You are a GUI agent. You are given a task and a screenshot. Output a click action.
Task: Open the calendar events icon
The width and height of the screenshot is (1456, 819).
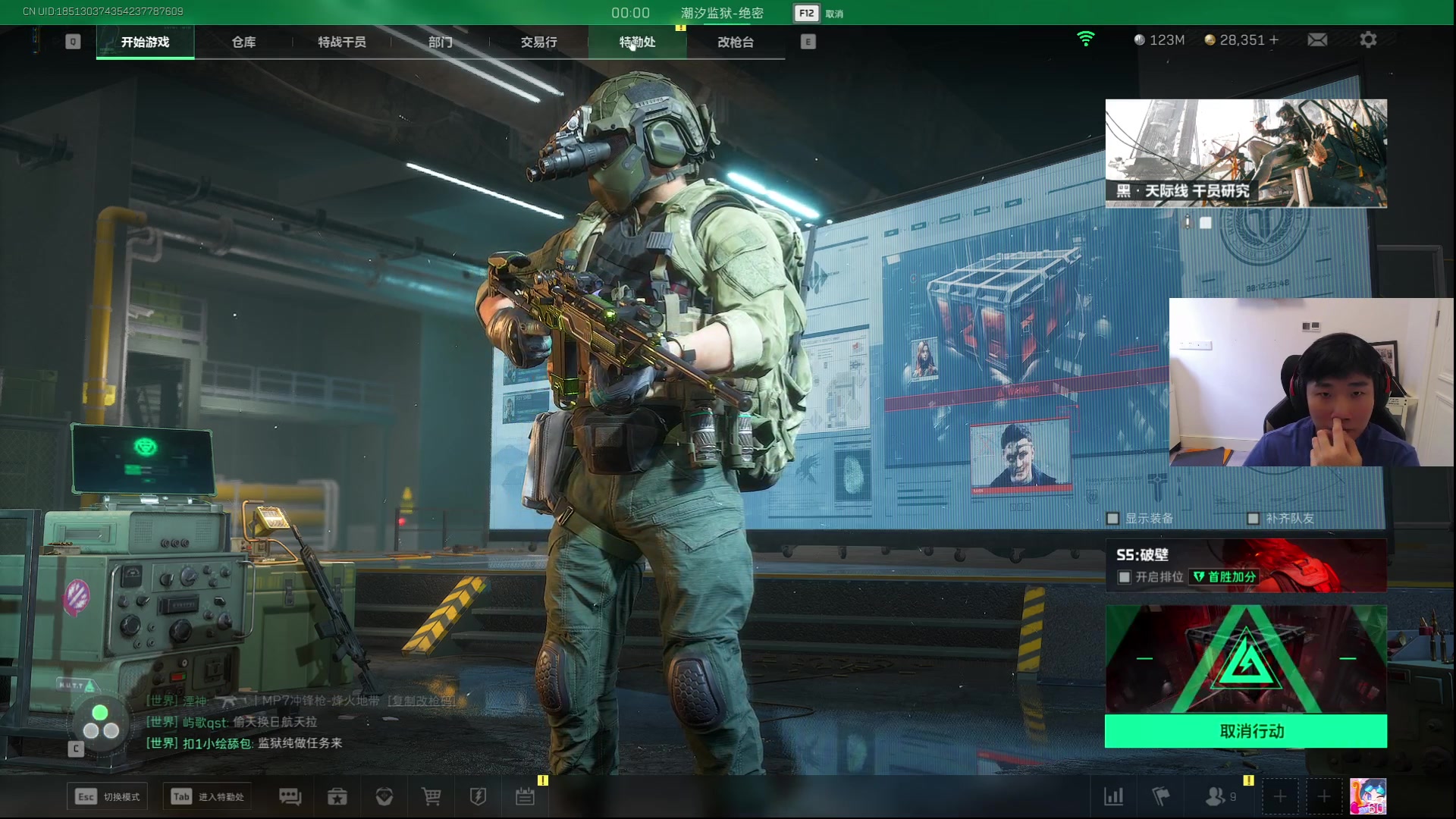coord(525,796)
